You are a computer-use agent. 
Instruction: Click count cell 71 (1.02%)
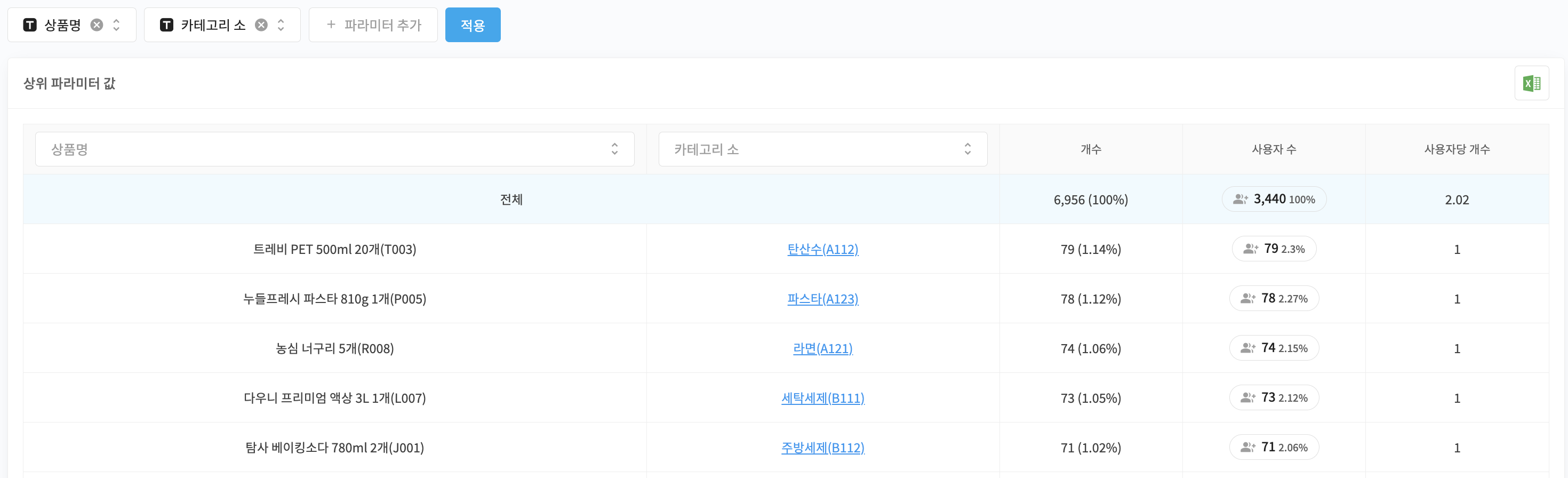click(1090, 448)
